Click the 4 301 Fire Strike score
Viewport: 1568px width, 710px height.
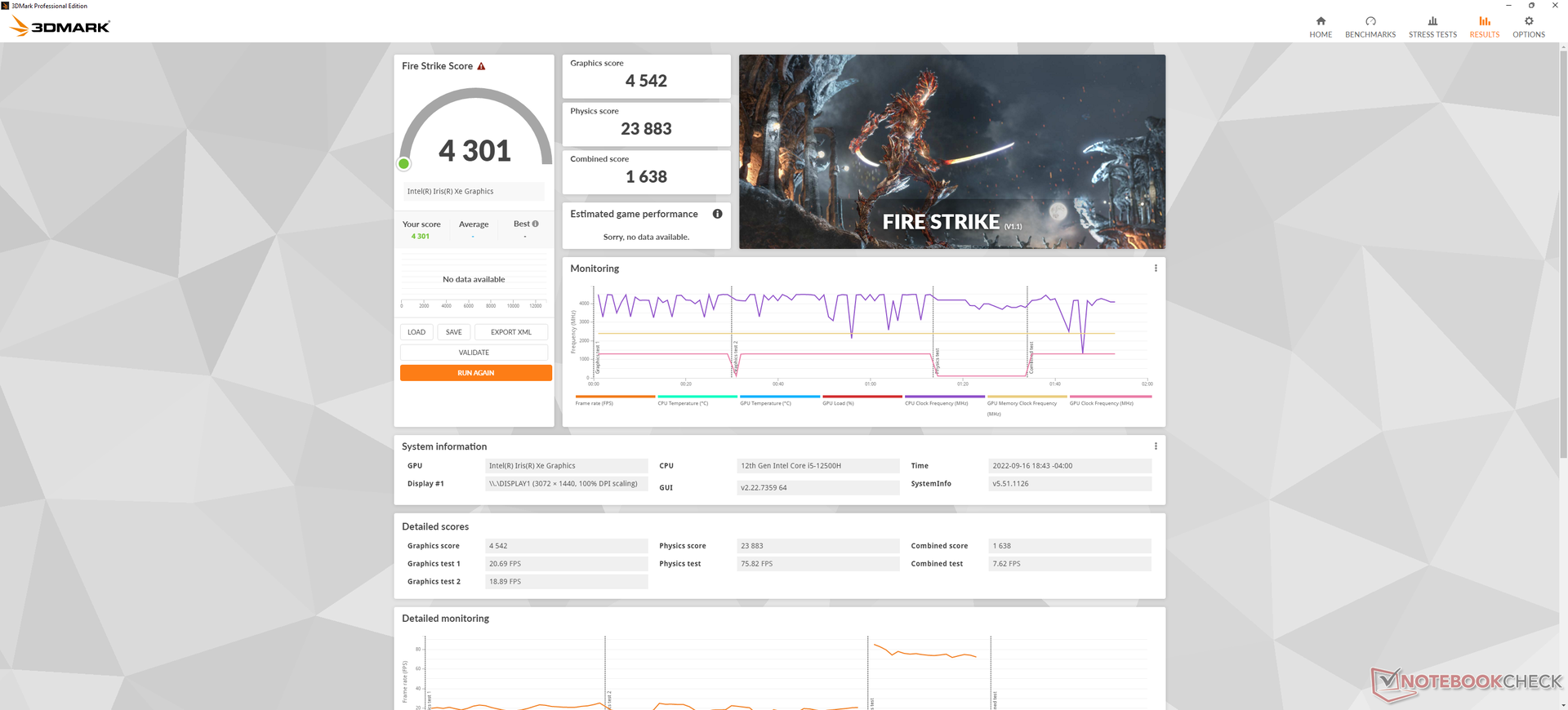pos(474,151)
